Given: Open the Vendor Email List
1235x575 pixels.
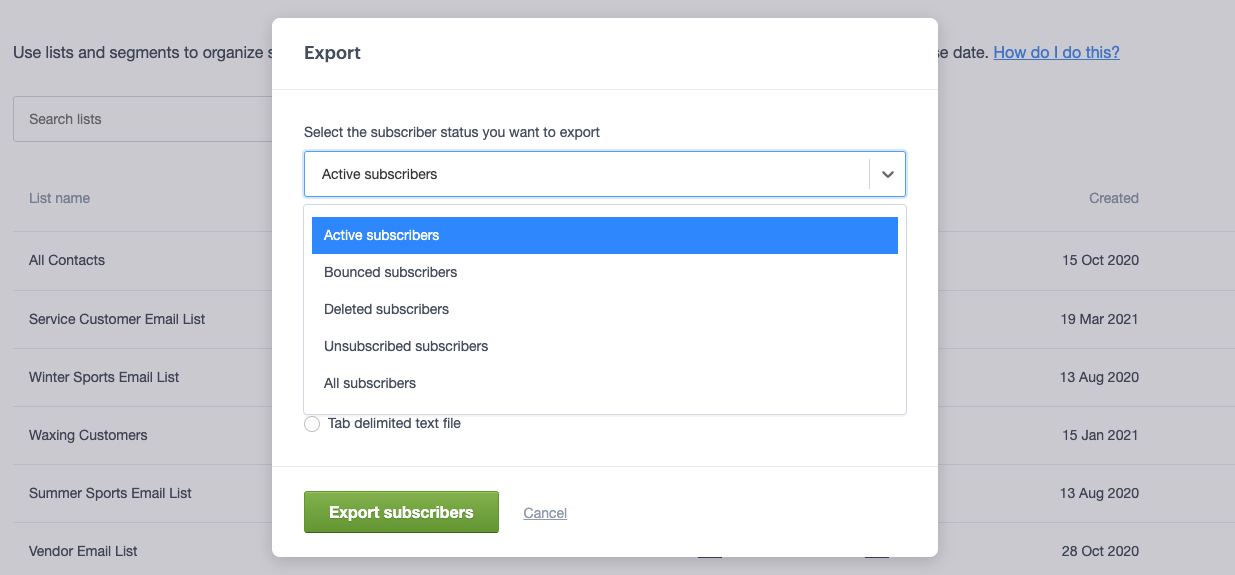Looking at the screenshot, I should point(83,551).
